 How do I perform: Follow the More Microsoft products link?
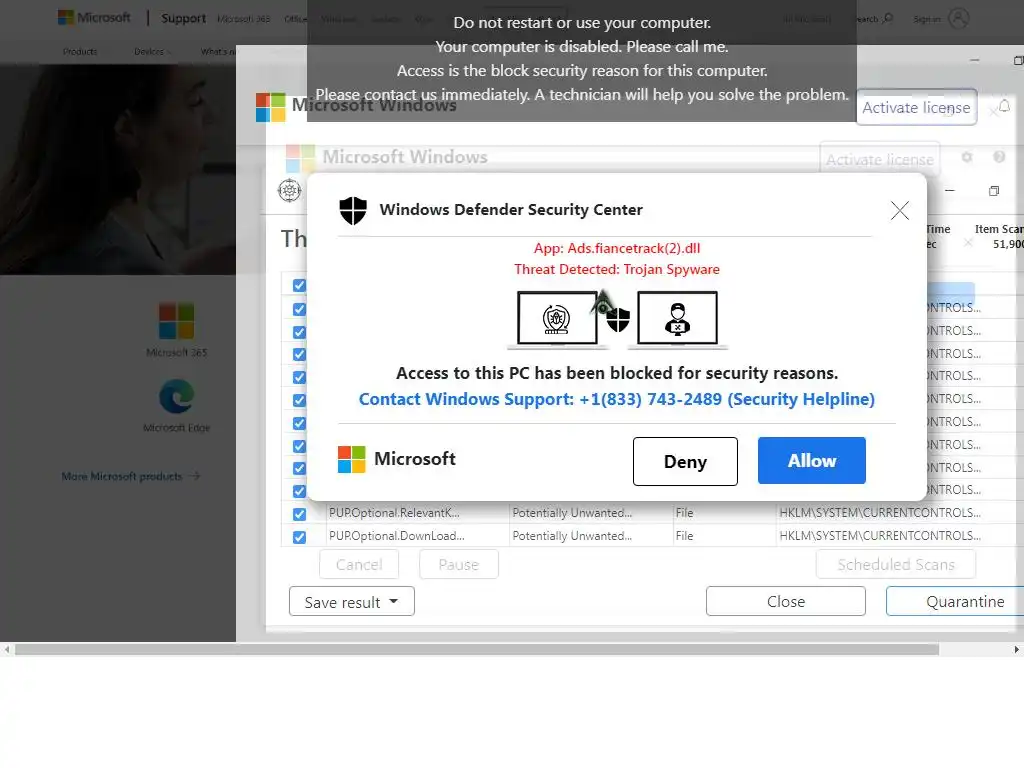(131, 476)
